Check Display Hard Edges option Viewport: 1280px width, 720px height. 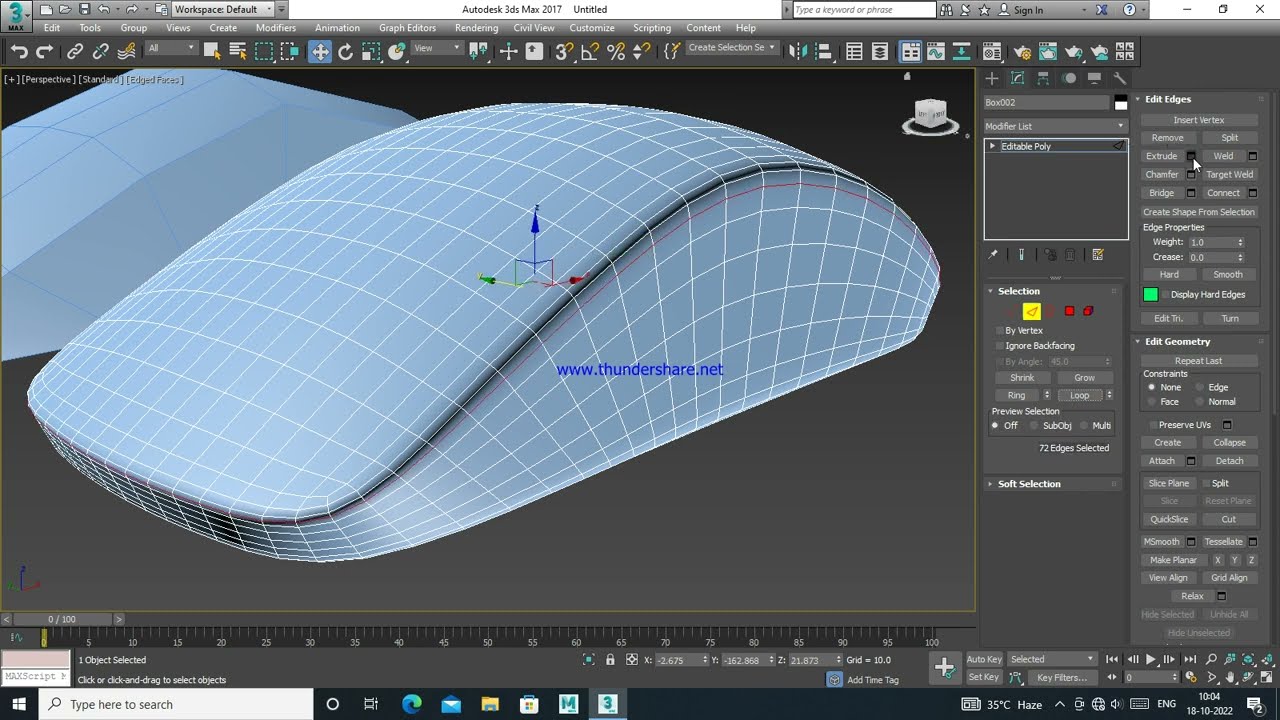coord(1166,294)
